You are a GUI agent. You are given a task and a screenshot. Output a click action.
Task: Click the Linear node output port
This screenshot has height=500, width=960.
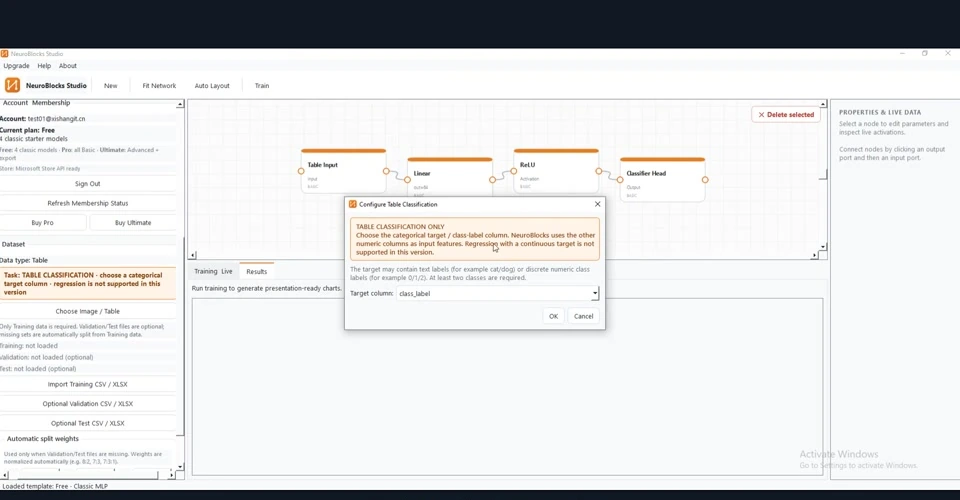pyautogui.click(x=492, y=180)
